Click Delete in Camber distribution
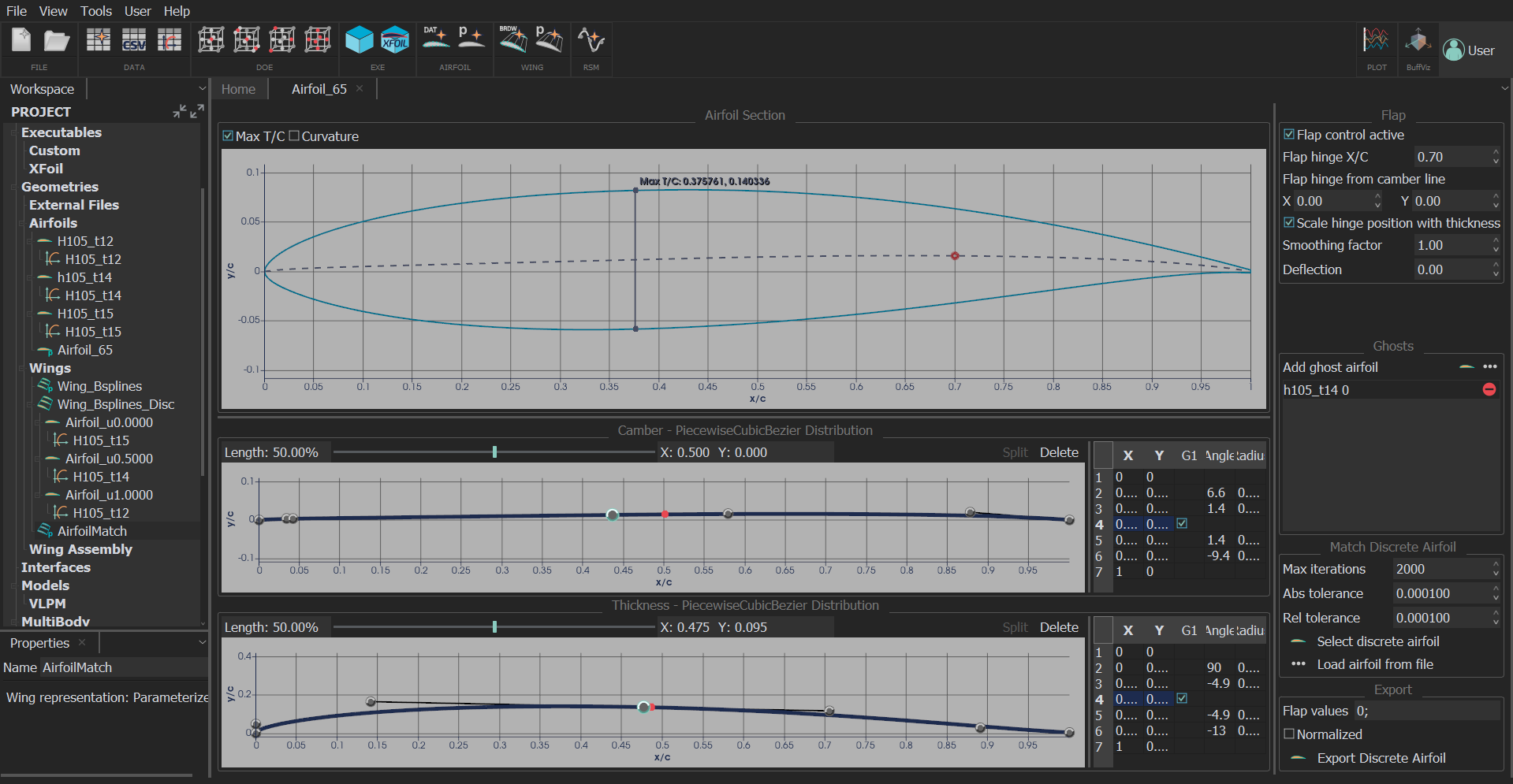This screenshot has width=1513, height=784. pos(1059,452)
